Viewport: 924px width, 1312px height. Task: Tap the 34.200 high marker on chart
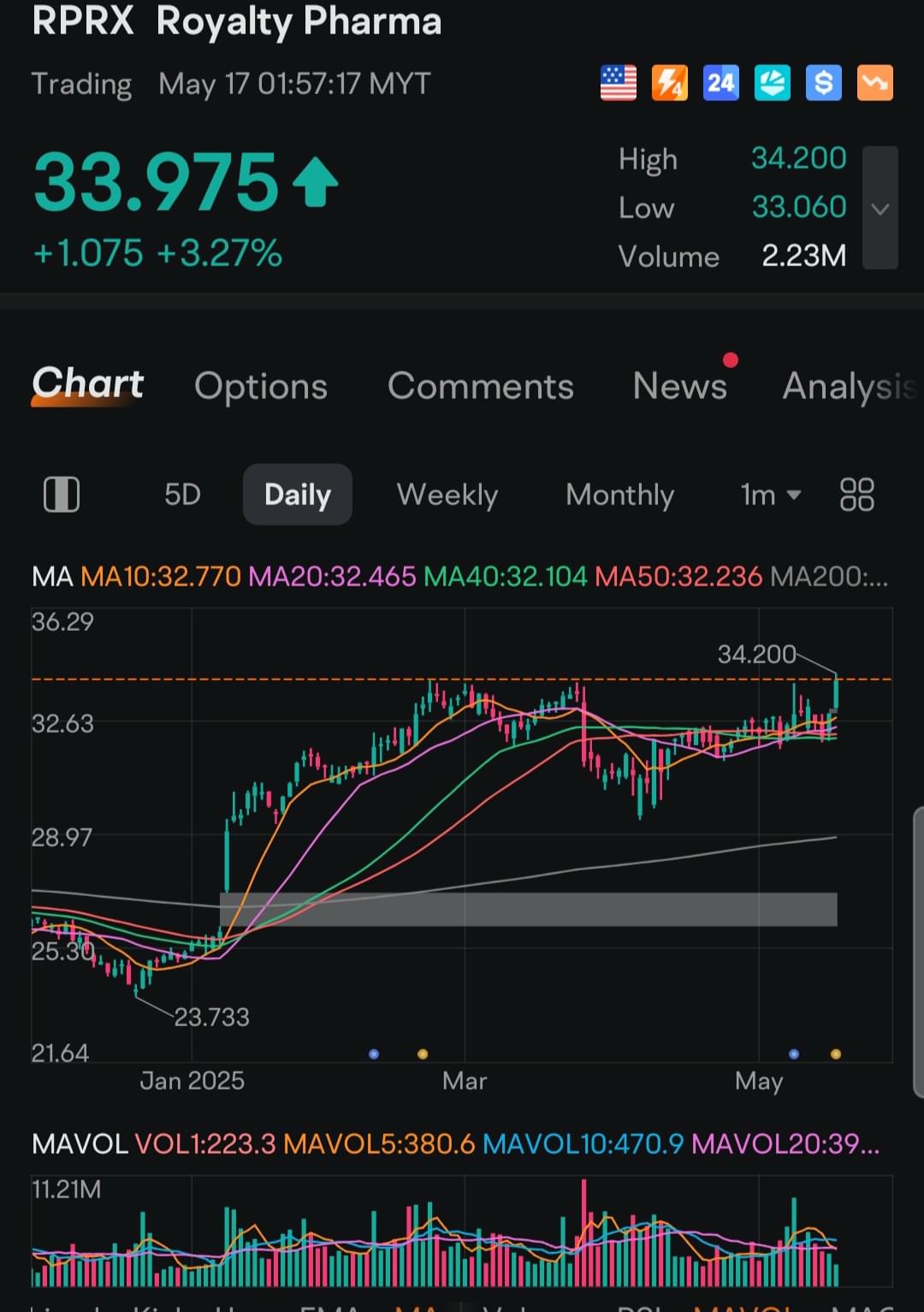pyautogui.click(x=757, y=655)
